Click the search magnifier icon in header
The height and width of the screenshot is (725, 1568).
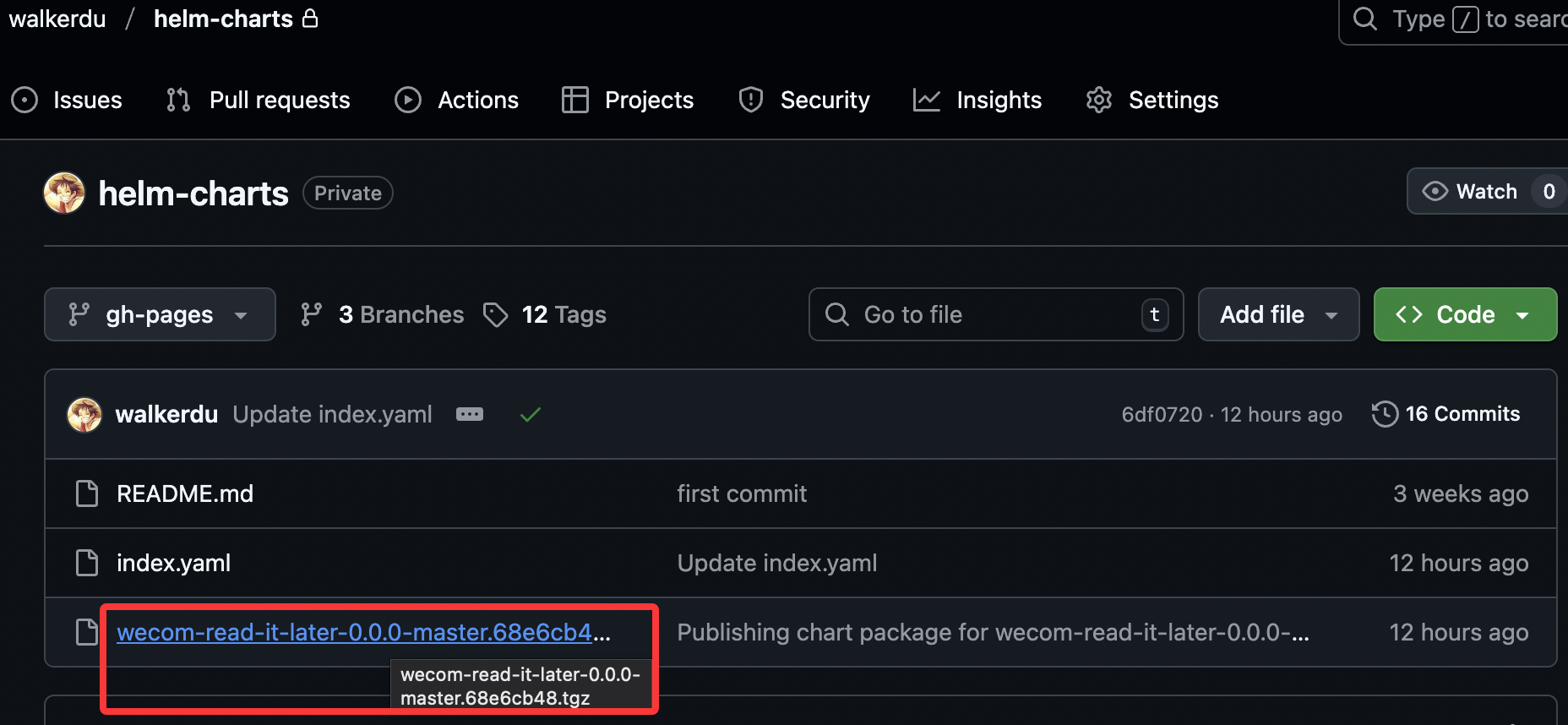coord(1364,19)
